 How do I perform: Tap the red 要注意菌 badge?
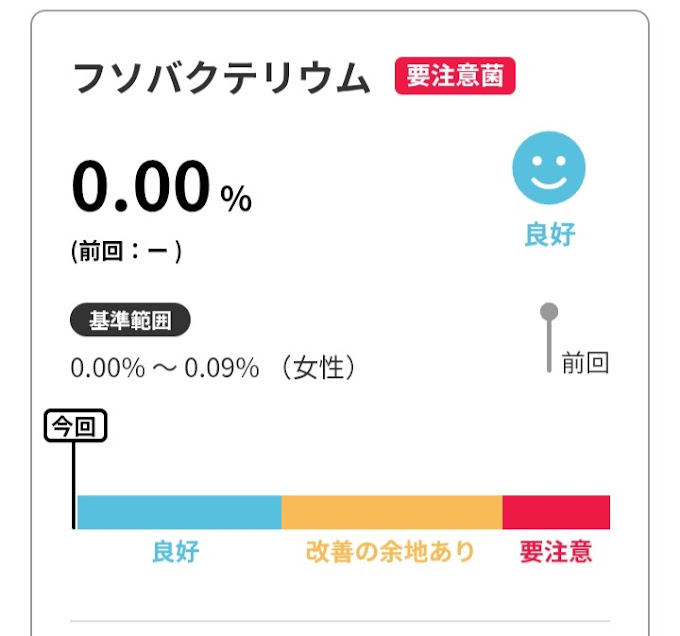coord(455,77)
